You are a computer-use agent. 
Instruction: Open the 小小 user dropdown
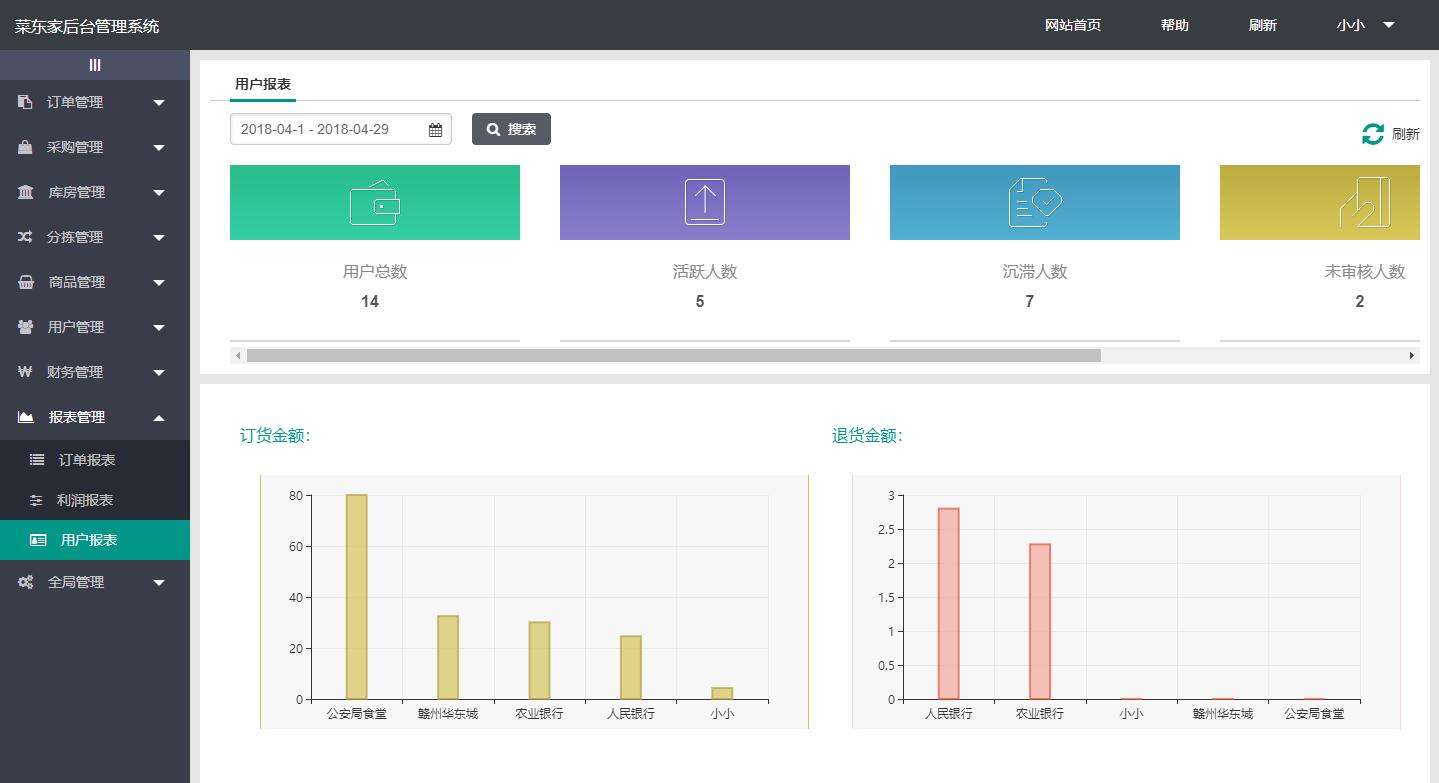pyautogui.click(x=1364, y=25)
